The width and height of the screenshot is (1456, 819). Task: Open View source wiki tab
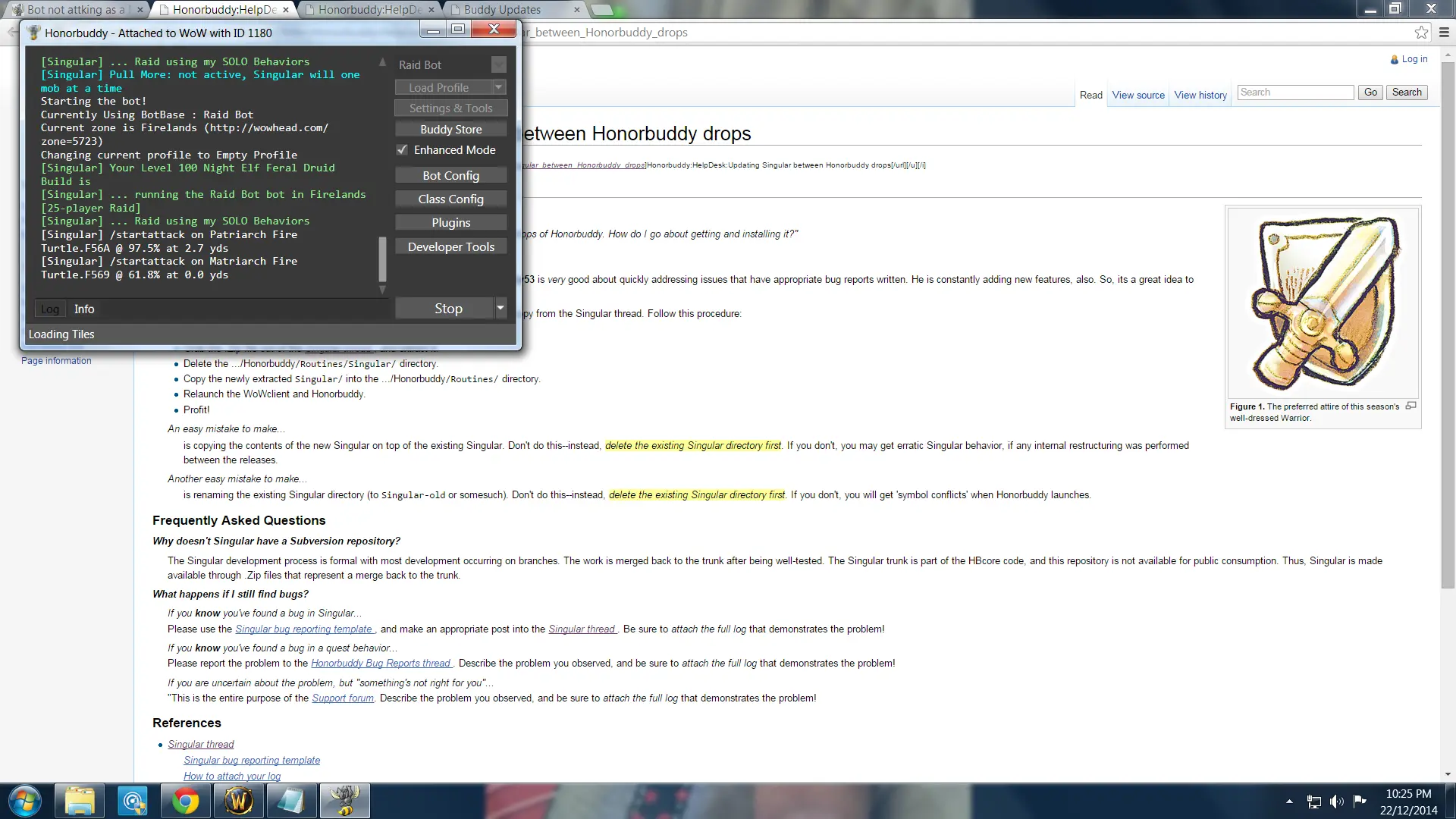pos(1138,95)
